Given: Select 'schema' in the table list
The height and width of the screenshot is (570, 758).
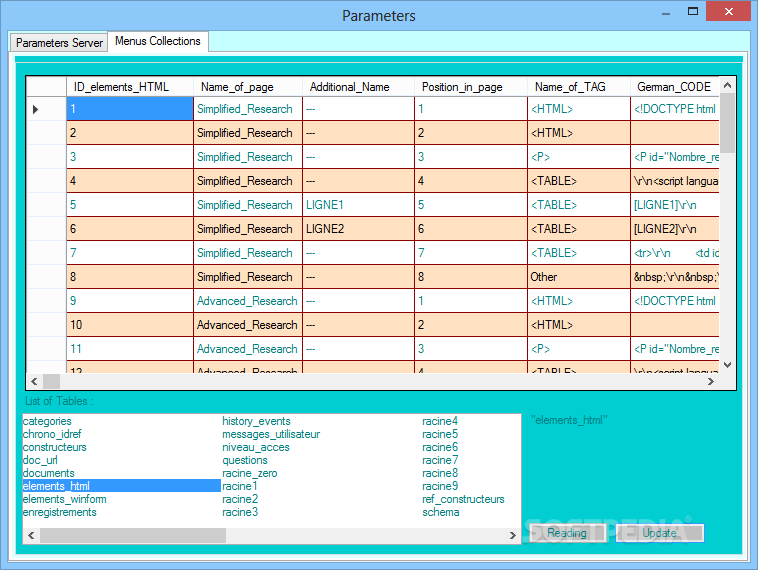Looking at the screenshot, I should [440, 512].
